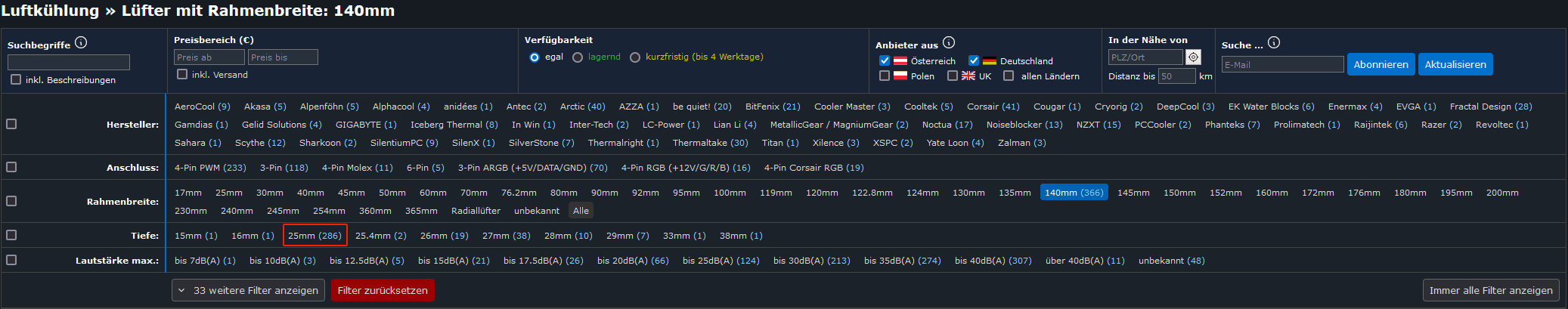The height and width of the screenshot is (309, 1568).
Task: Click the locate-me crosshair icon
Action: 1193,57
